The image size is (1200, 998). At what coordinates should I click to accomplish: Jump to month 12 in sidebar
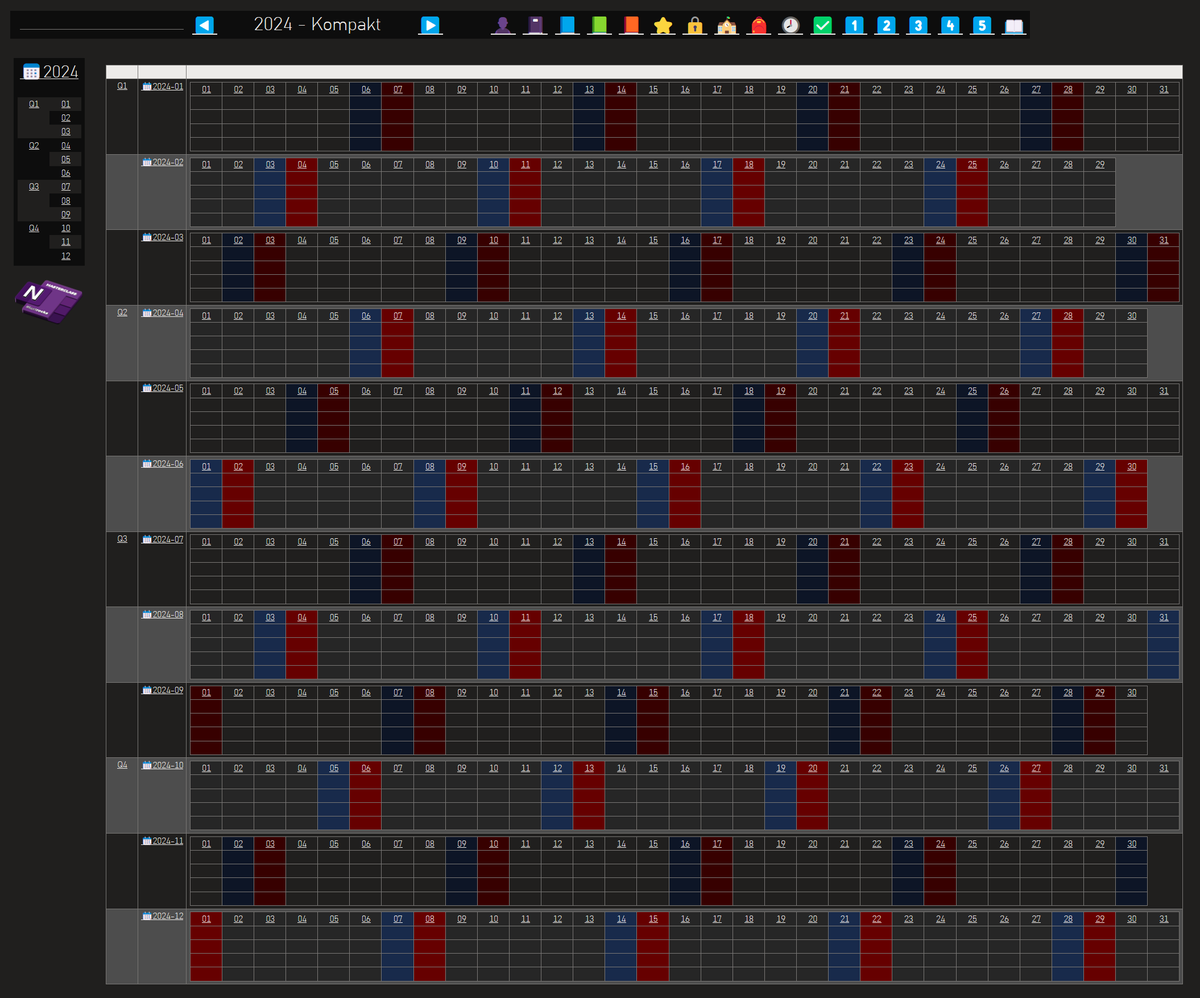[66, 256]
